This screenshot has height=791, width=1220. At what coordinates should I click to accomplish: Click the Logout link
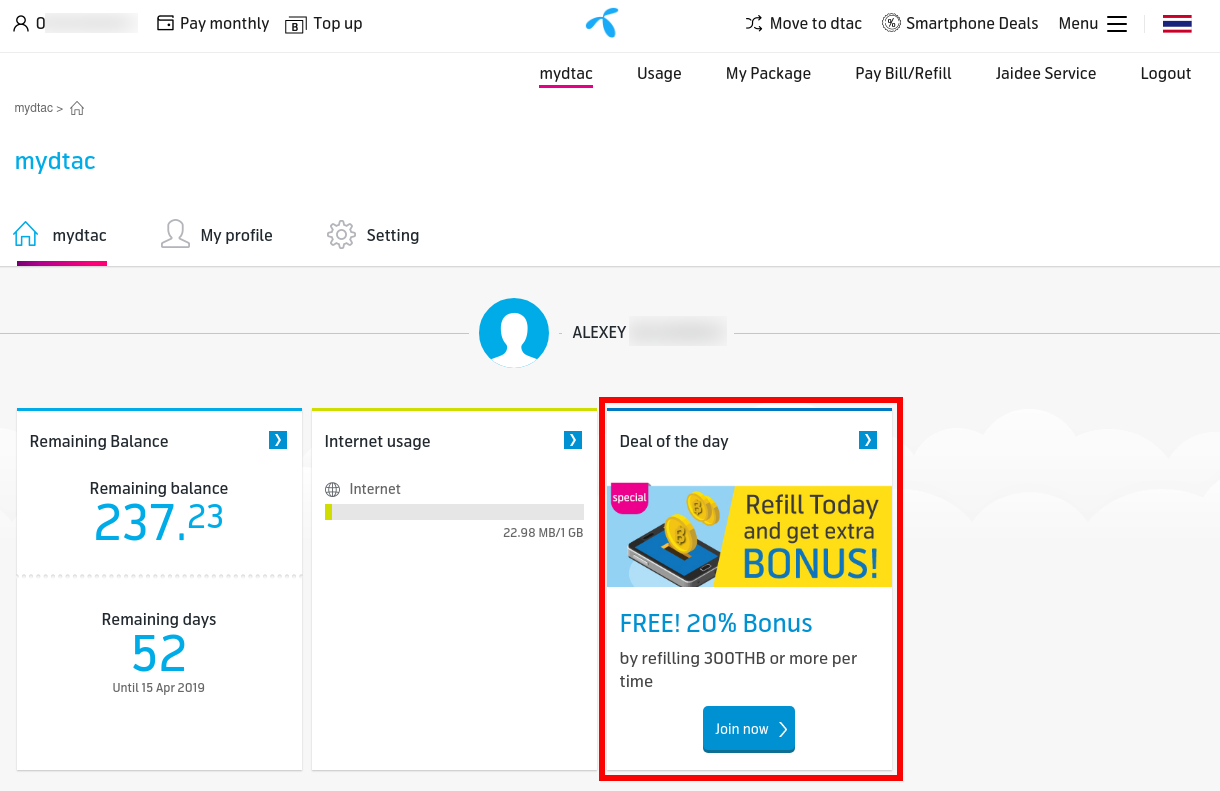(x=1166, y=73)
